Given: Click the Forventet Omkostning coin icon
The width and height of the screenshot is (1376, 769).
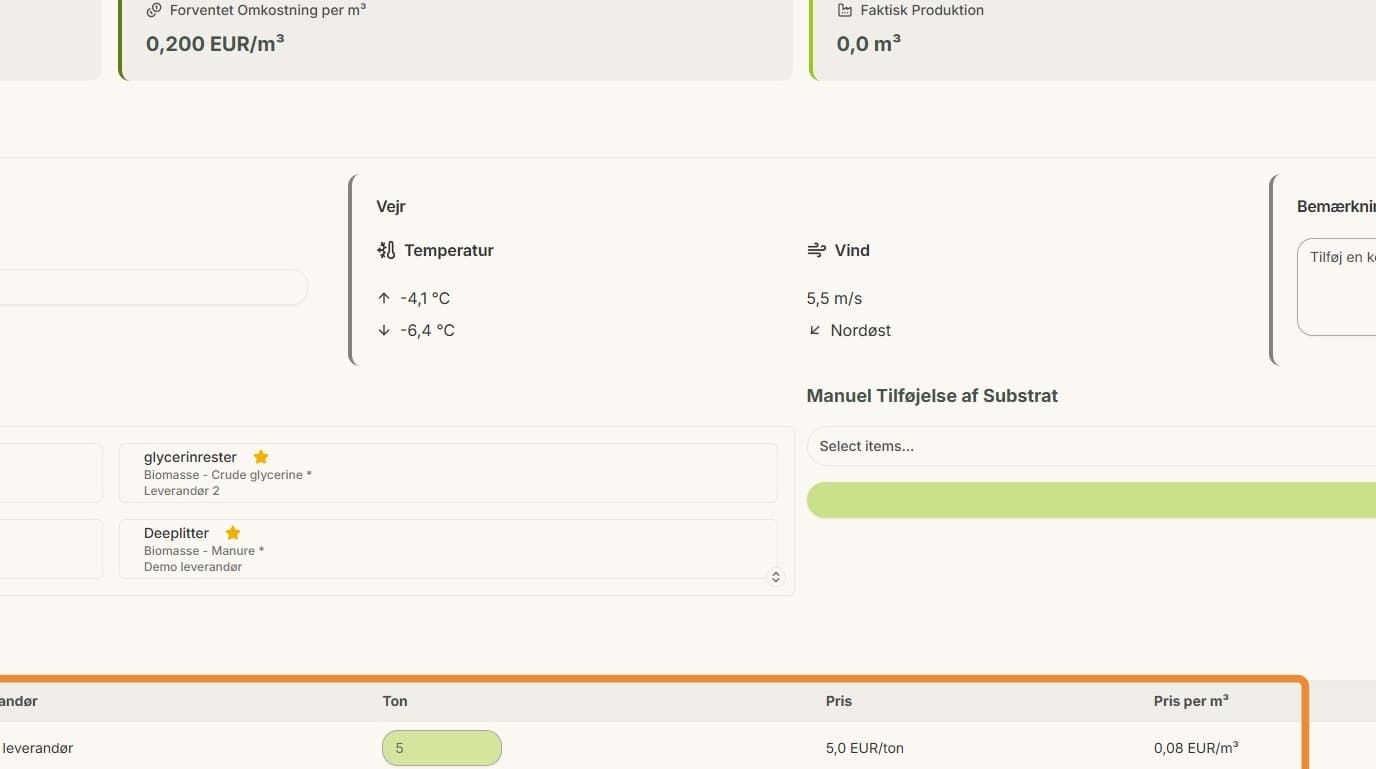Looking at the screenshot, I should click(154, 10).
